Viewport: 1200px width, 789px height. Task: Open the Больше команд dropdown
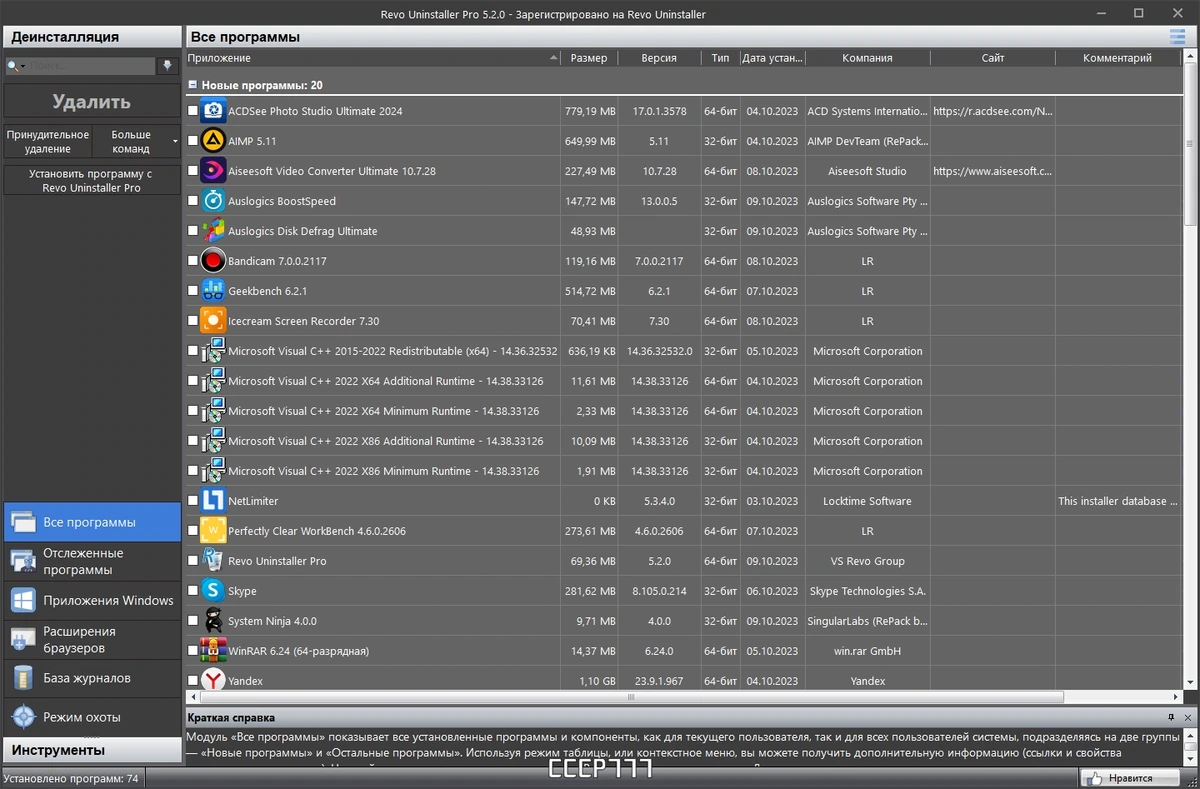[x=136, y=141]
